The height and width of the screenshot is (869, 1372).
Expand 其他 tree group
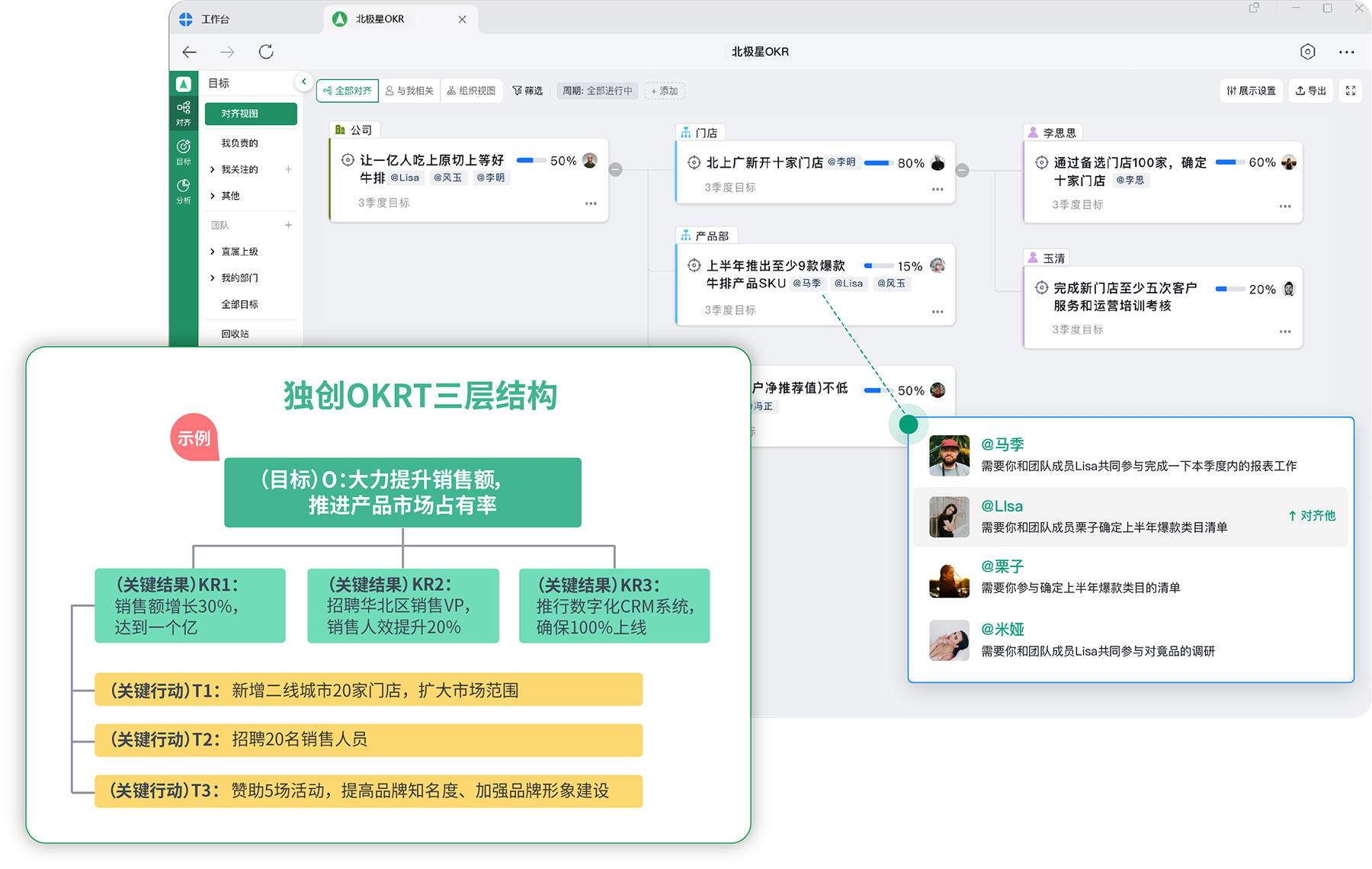click(x=213, y=196)
